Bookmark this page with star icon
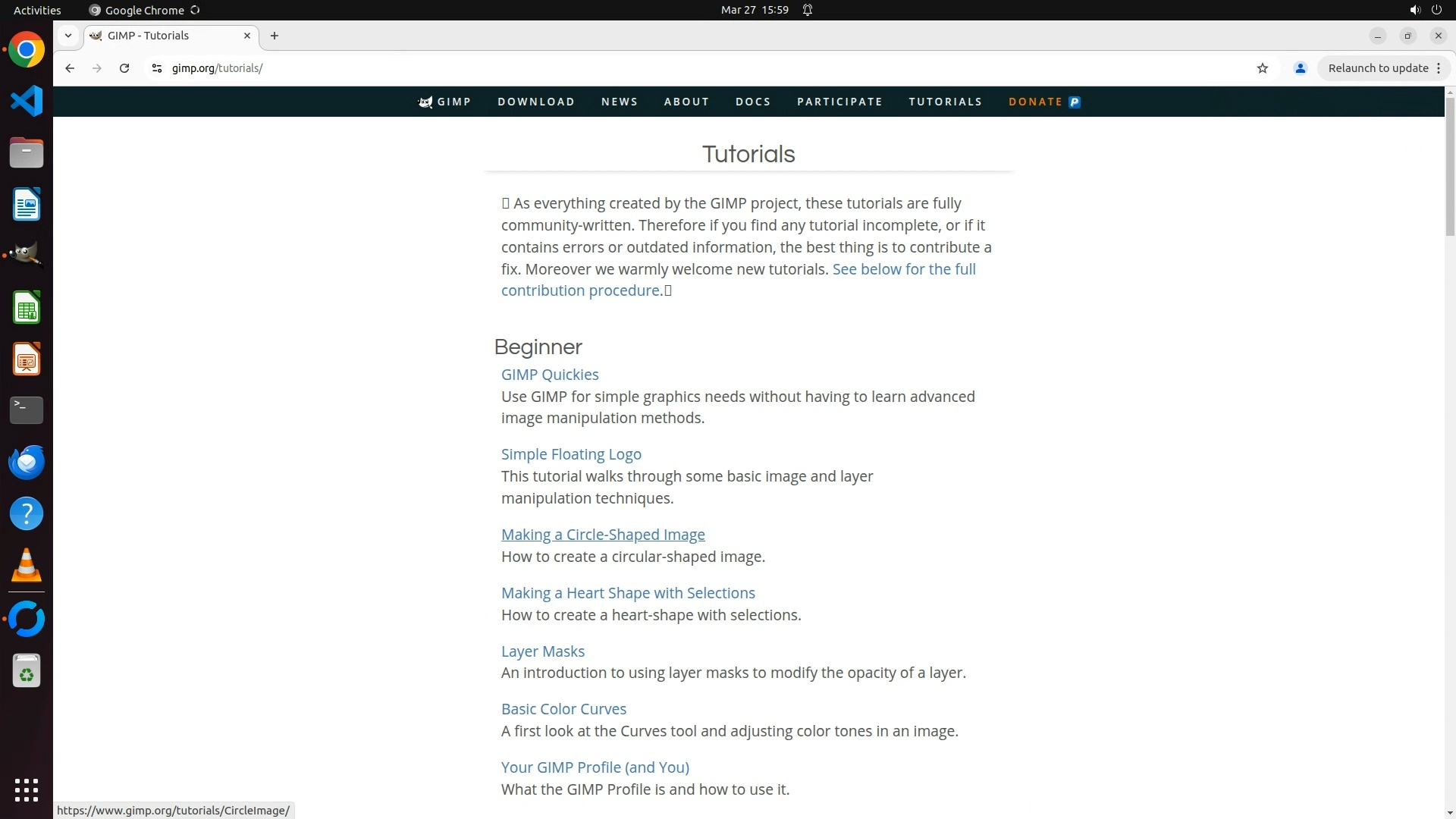Image resolution: width=1456 pixels, height=819 pixels. 1263,68
